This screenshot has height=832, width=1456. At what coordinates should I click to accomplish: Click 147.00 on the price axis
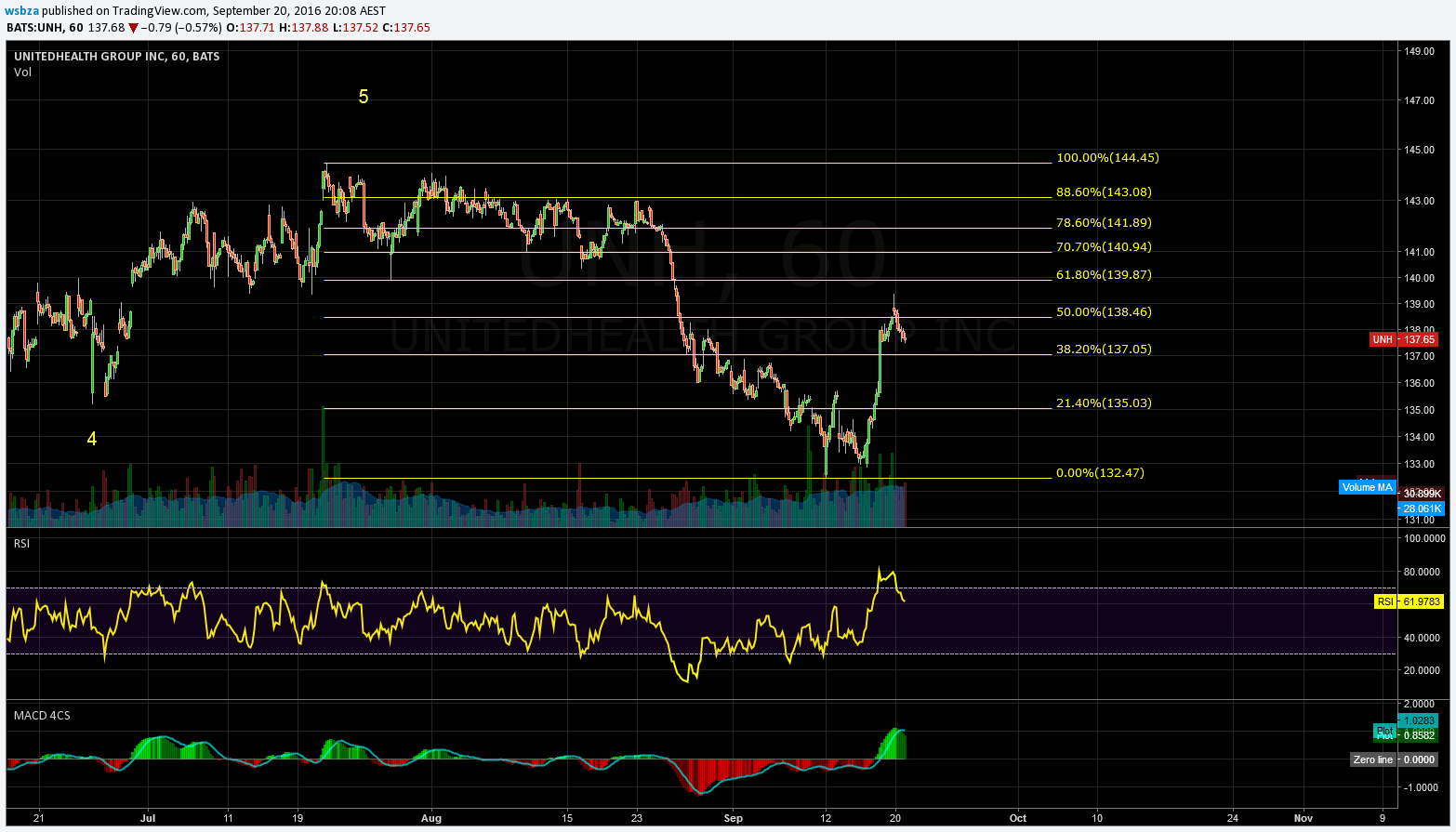coord(1419,100)
